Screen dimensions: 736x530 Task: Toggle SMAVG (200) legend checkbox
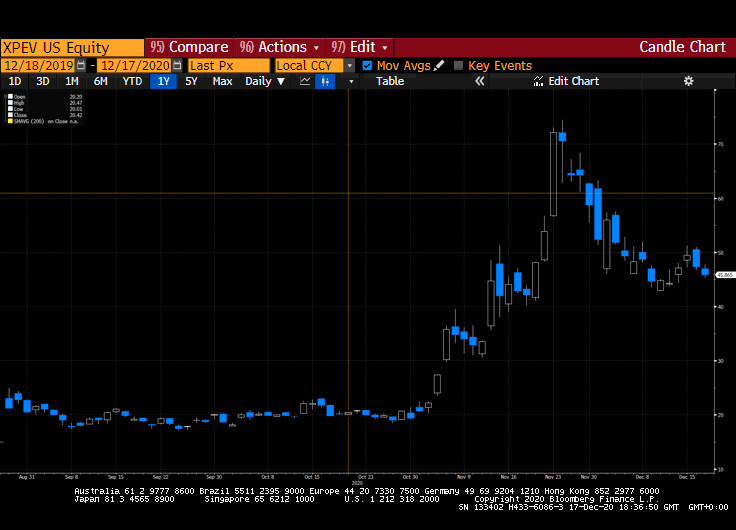[10, 121]
